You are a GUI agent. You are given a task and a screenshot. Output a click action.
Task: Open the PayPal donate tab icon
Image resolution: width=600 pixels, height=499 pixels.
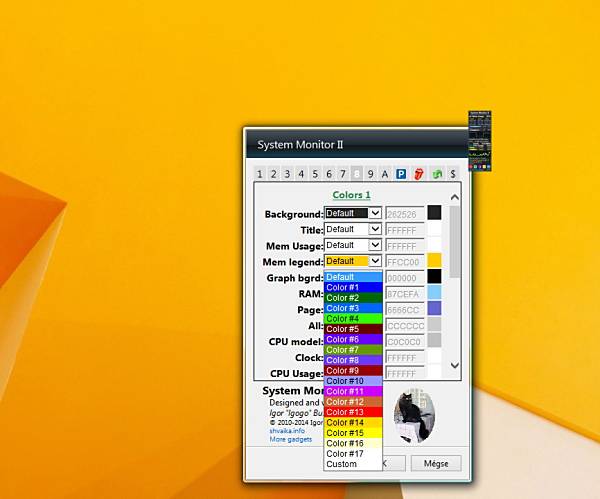(x=401, y=174)
